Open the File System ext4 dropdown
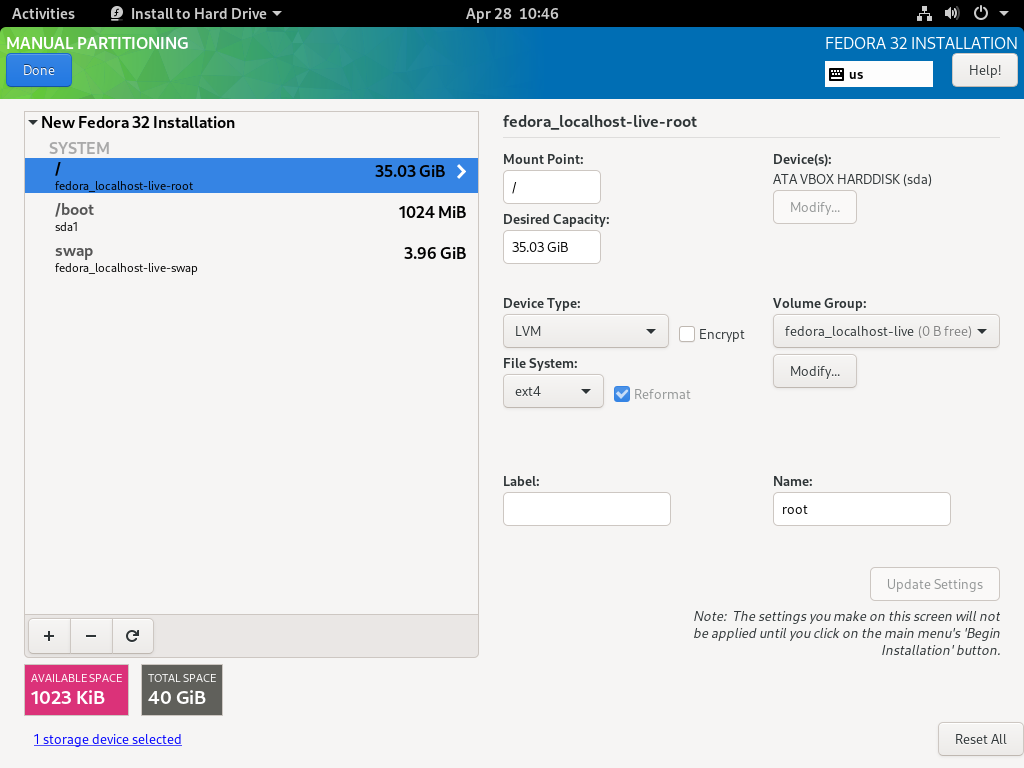Image resolution: width=1024 pixels, height=768 pixels. 553,391
